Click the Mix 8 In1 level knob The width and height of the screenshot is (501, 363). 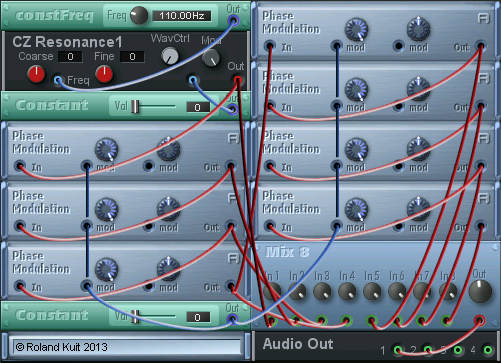click(x=272, y=291)
